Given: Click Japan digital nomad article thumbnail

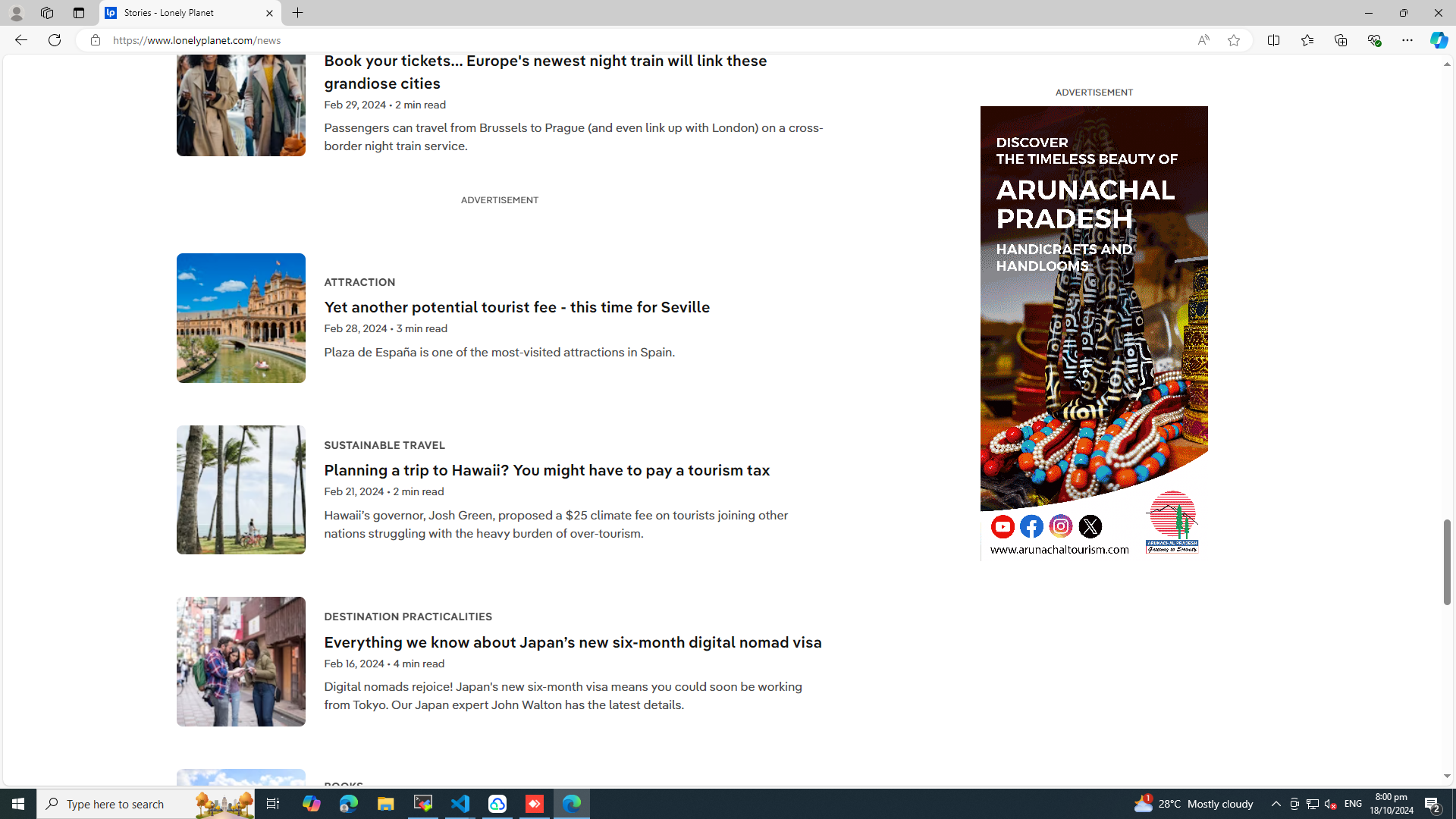Looking at the screenshot, I should (x=241, y=661).
